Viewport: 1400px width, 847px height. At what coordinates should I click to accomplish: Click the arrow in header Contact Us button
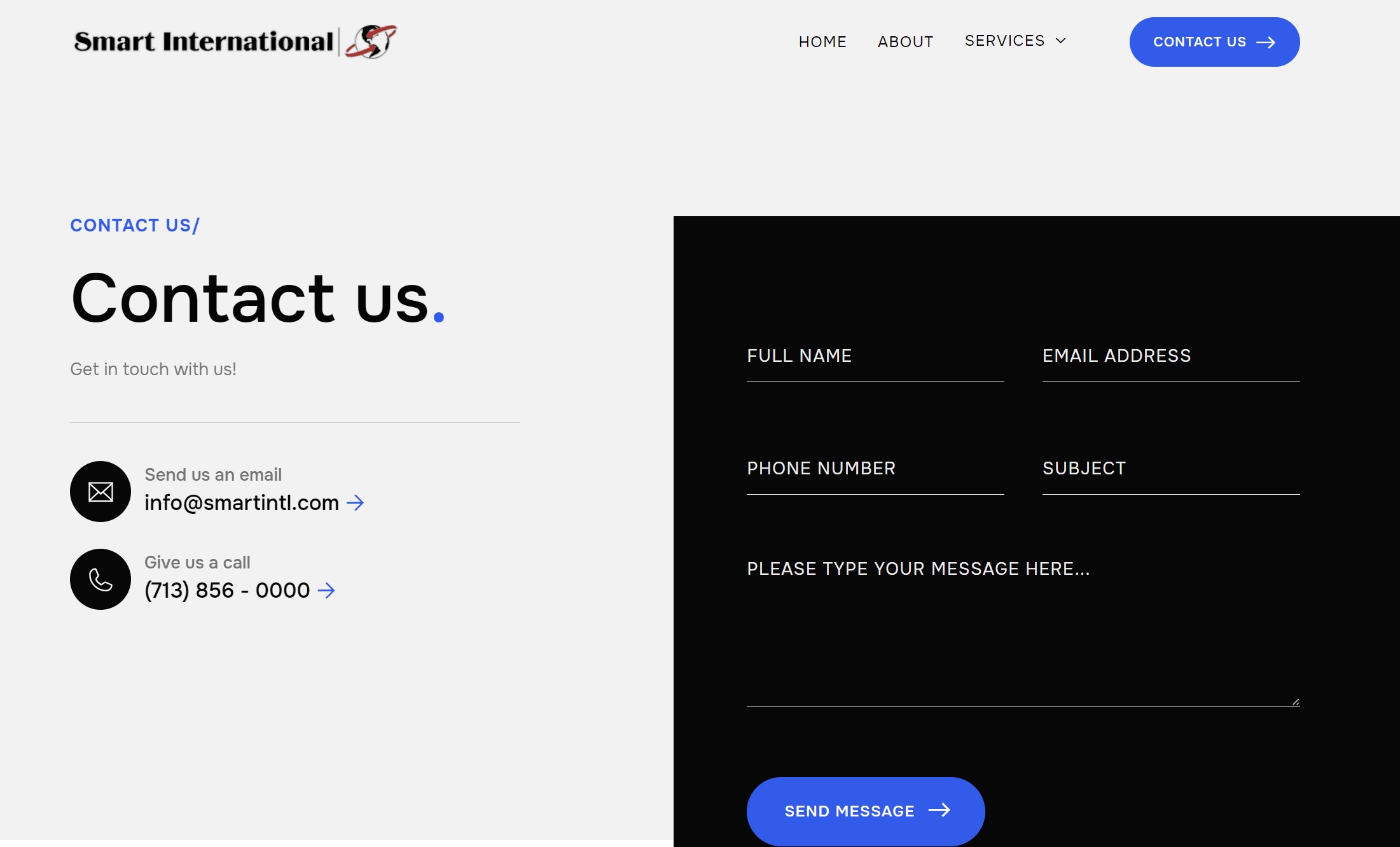point(1266,43)
